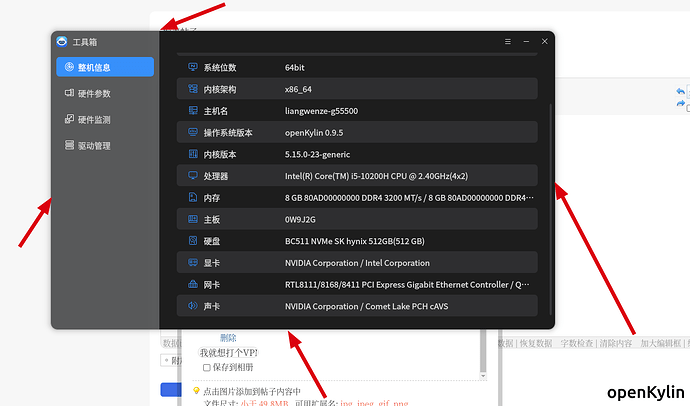Select the x86_64 architecture value
Viewport: 690px width, 406px height.
coord(298,89)
